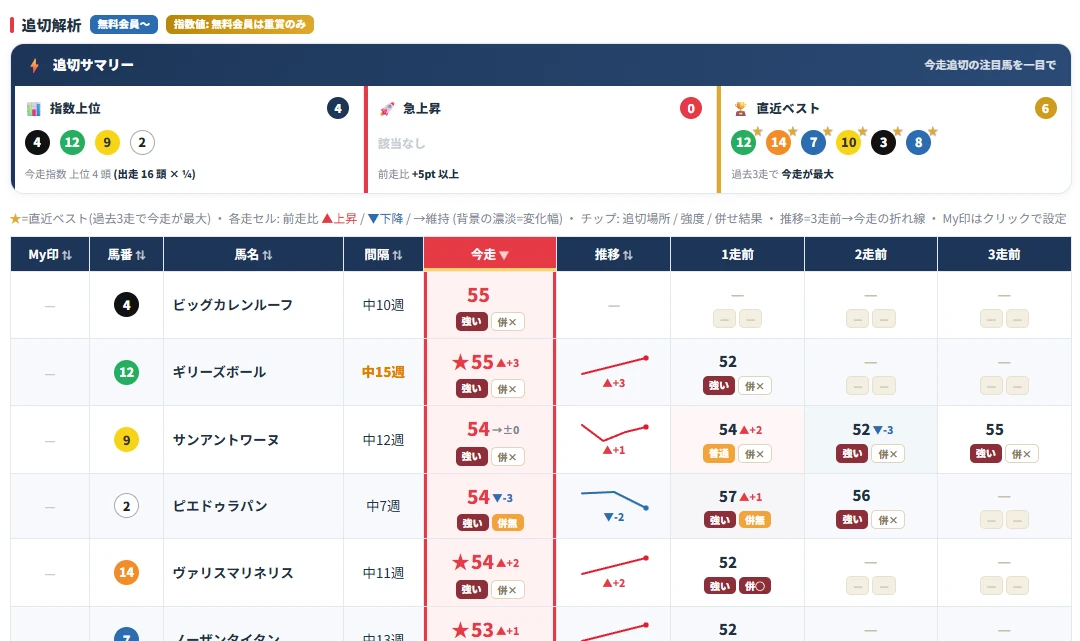
Task: Click starred badge 10 in 直近ベスト card
Action: pos(849,143)
